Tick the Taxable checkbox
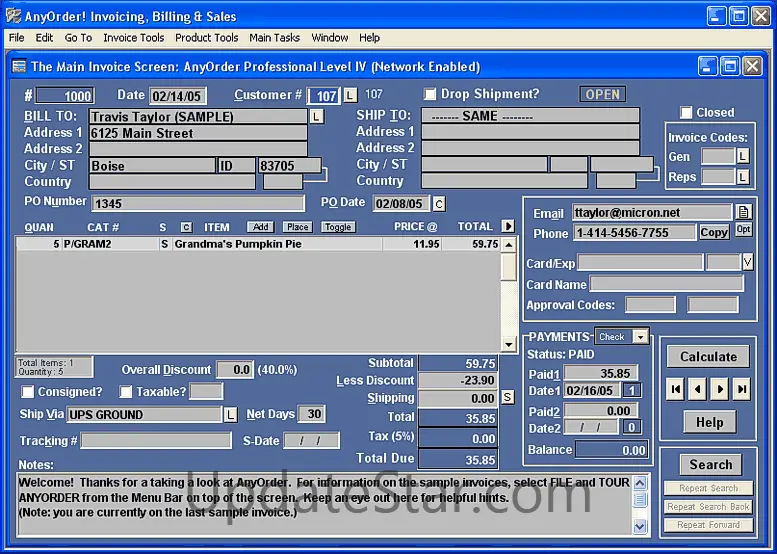Screen dimensions: 777x554 [126, 392]
